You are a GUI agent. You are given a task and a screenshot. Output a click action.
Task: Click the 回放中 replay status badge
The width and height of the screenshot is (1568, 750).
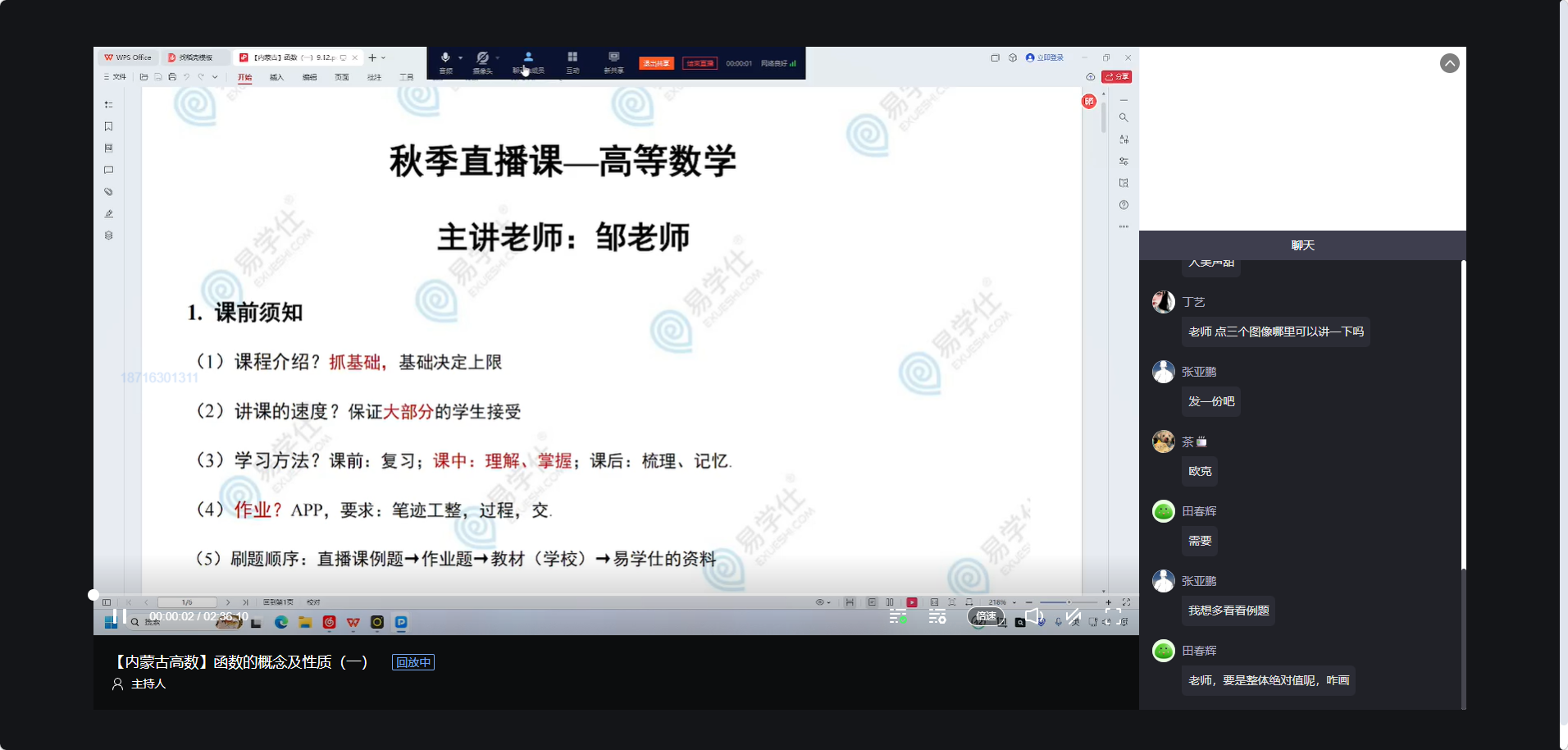coord(413,662)
